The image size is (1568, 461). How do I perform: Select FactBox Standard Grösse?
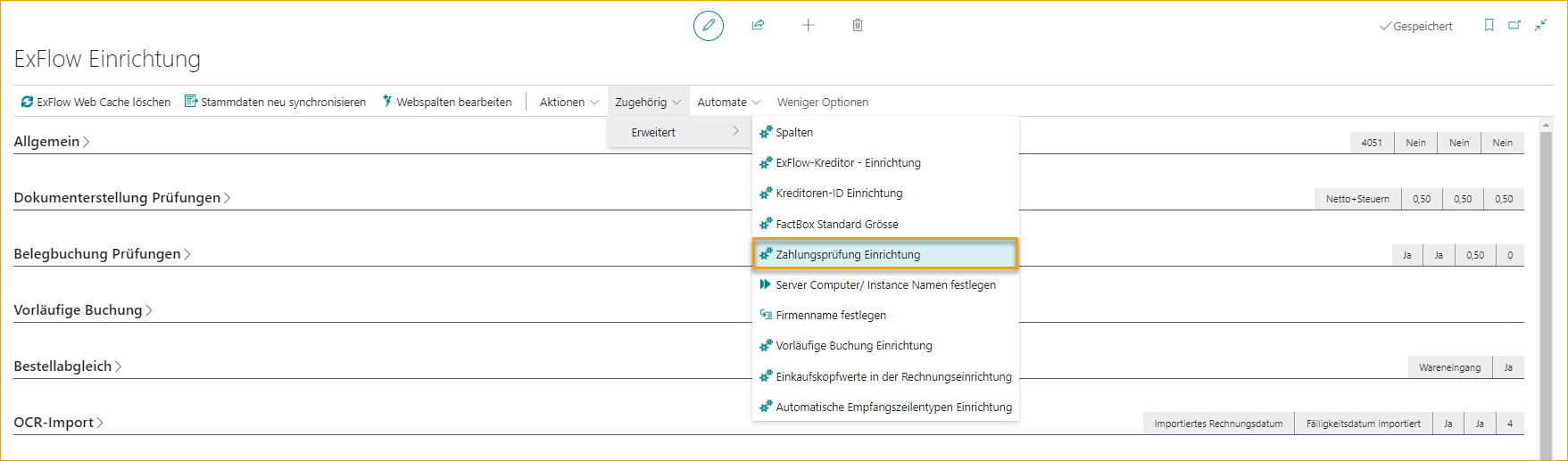point(885,224)
